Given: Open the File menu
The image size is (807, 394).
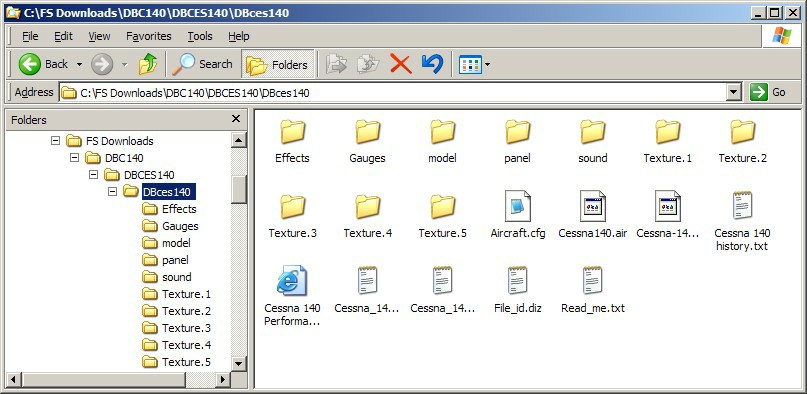Looking at the screenshot, I should [30, 36].
